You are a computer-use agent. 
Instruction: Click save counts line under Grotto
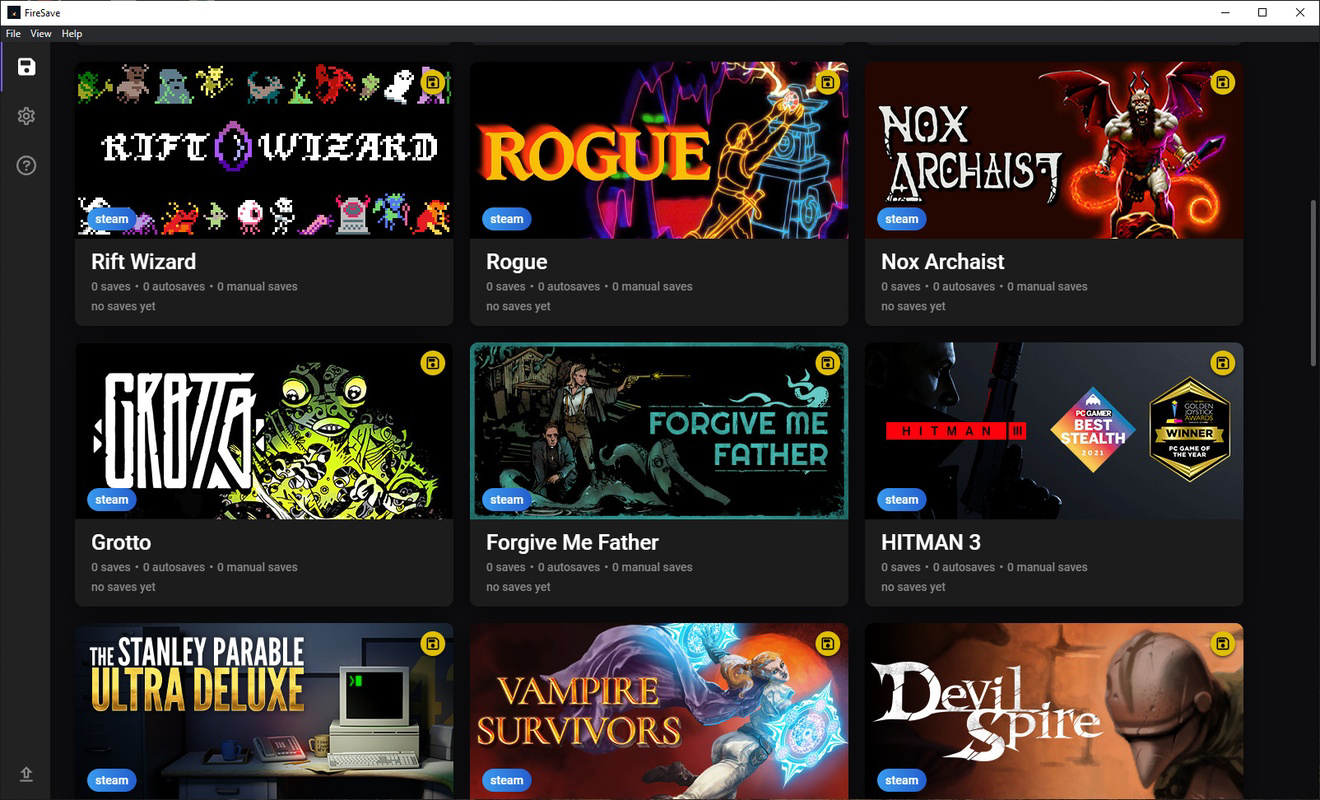pyautogui.click(x=194, y=567)
